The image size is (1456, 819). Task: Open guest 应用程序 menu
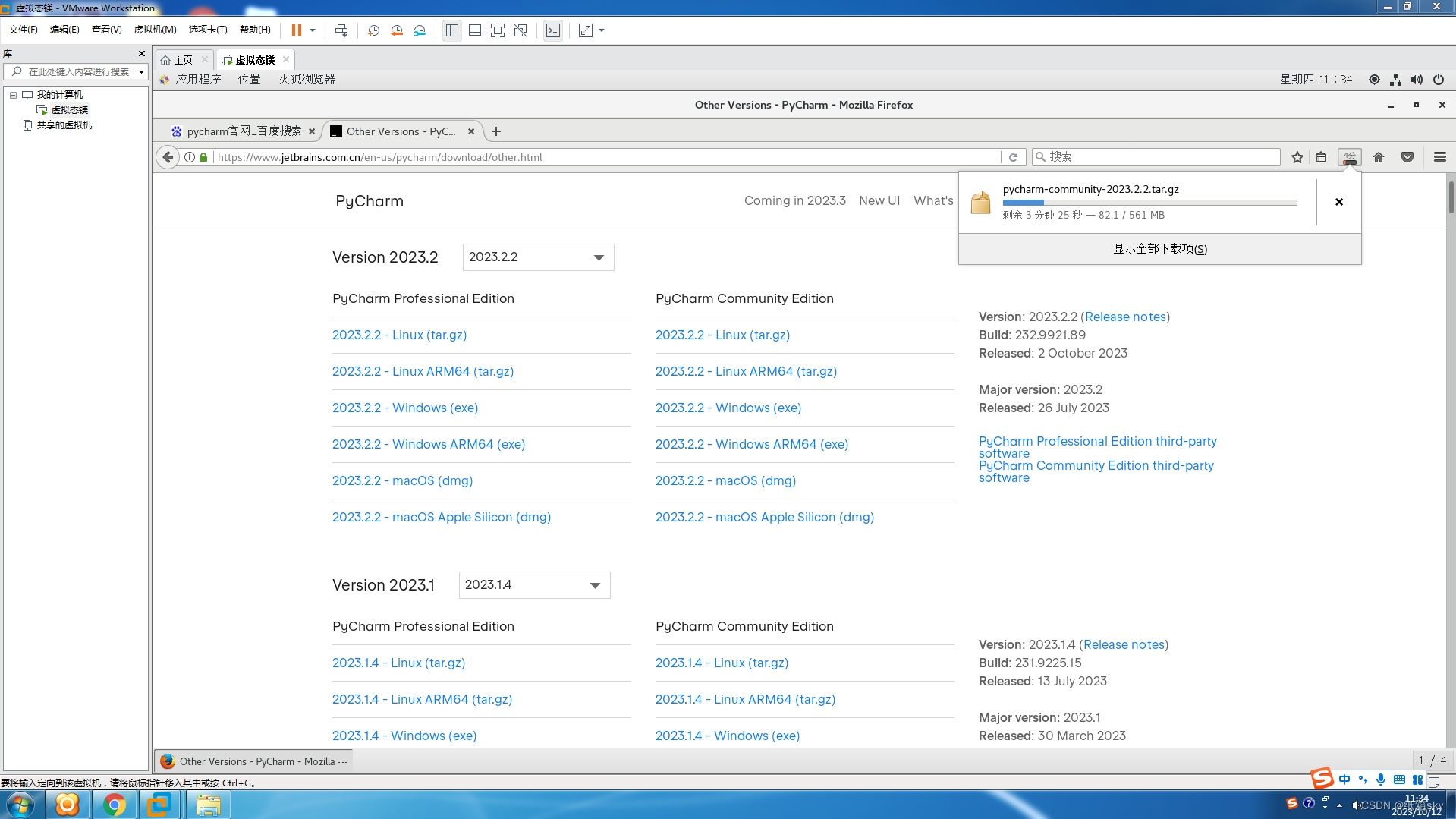point(198,79)
